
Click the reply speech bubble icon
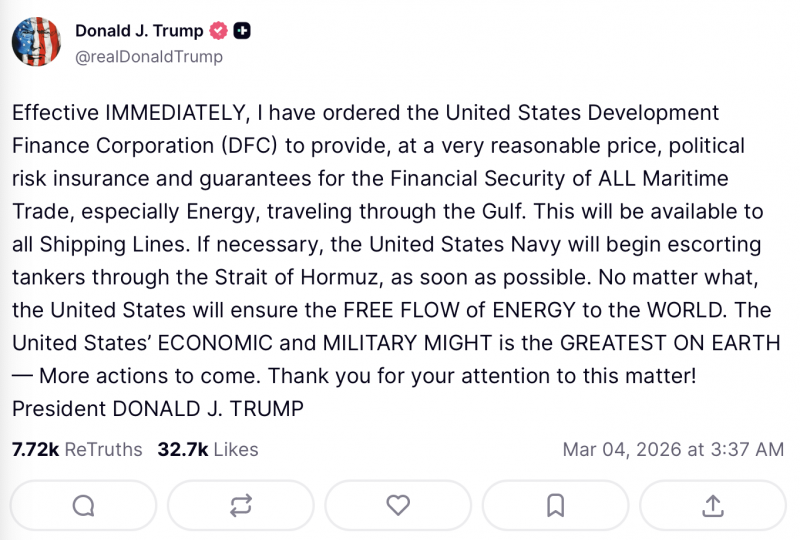pyautogui.click(x=84, y=506)
